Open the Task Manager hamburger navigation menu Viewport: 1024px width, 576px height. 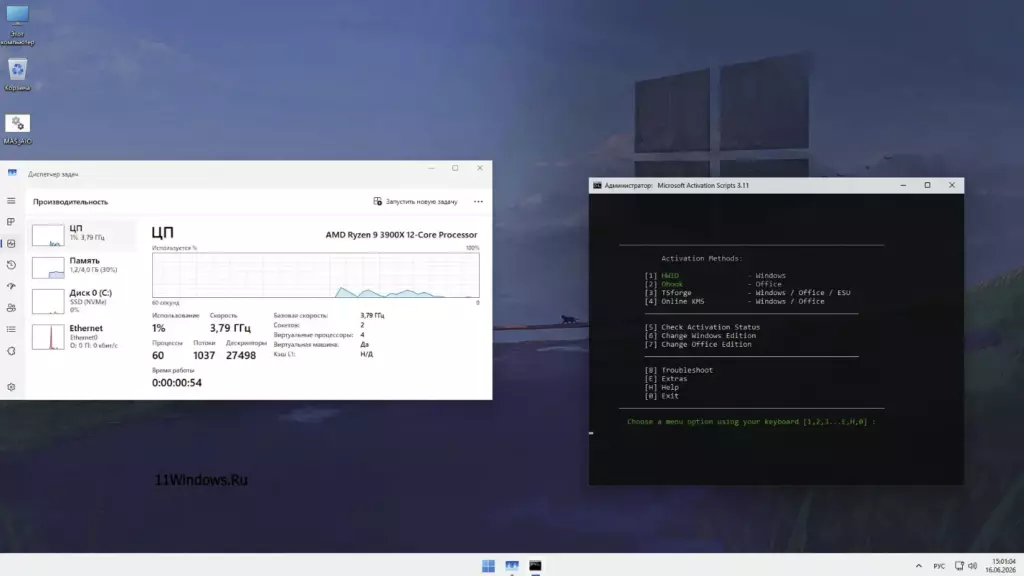coord(11,200)
